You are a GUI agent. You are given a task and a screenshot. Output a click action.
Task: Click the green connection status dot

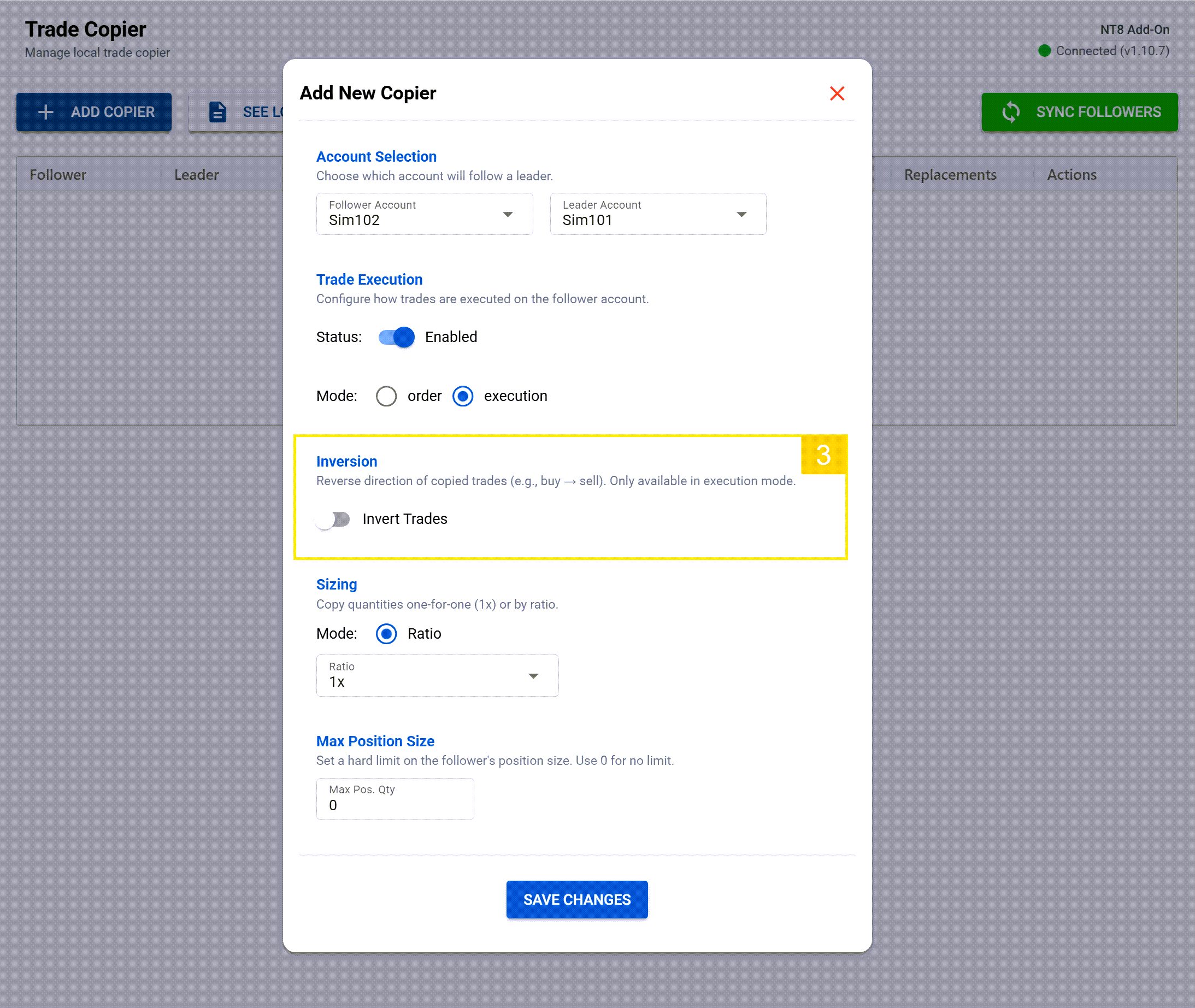coord(1044,51)
